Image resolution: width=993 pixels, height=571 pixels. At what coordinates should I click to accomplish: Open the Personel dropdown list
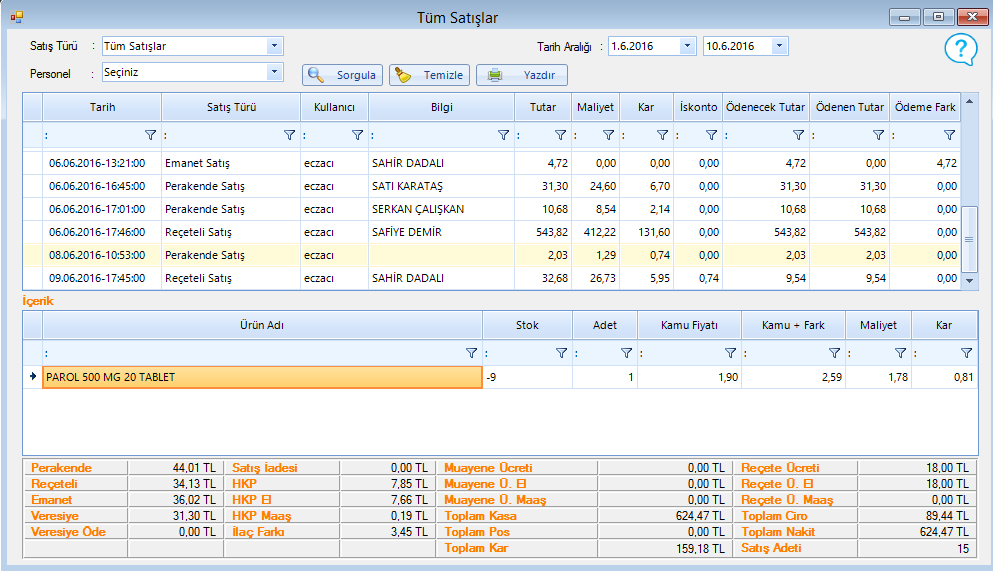(274, 72)
